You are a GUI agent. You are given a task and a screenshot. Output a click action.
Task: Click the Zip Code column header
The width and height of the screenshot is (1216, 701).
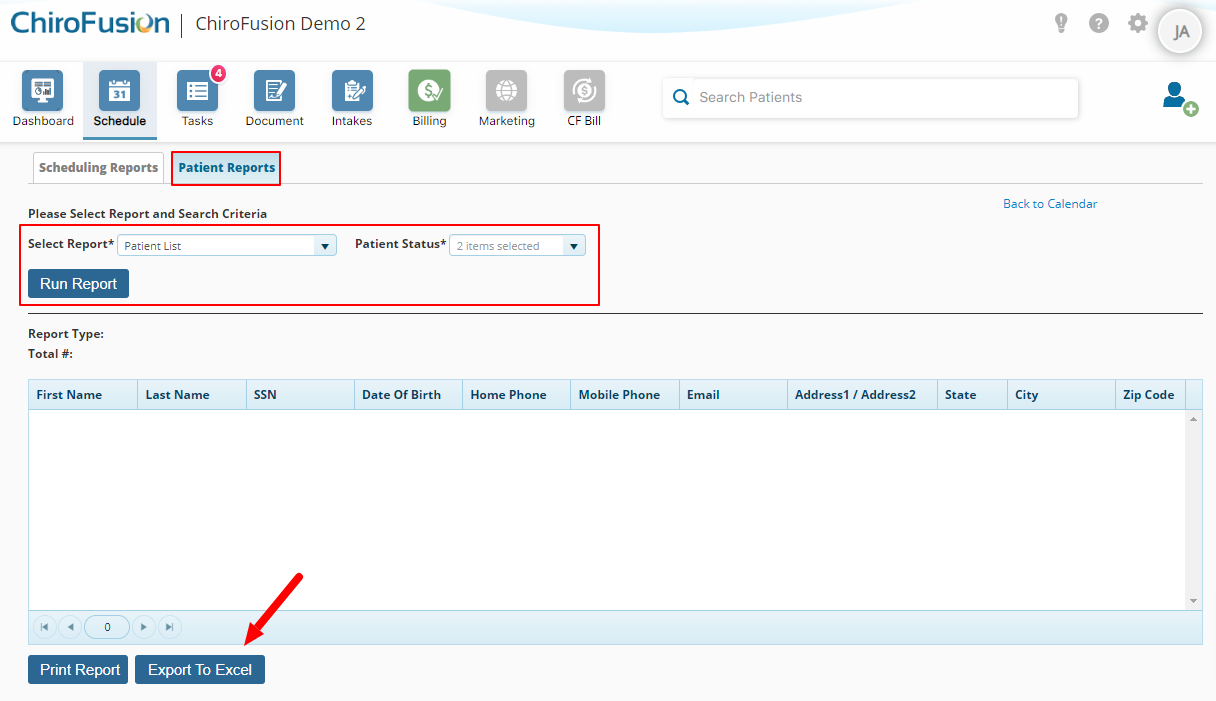click(x=1150, y=395)
